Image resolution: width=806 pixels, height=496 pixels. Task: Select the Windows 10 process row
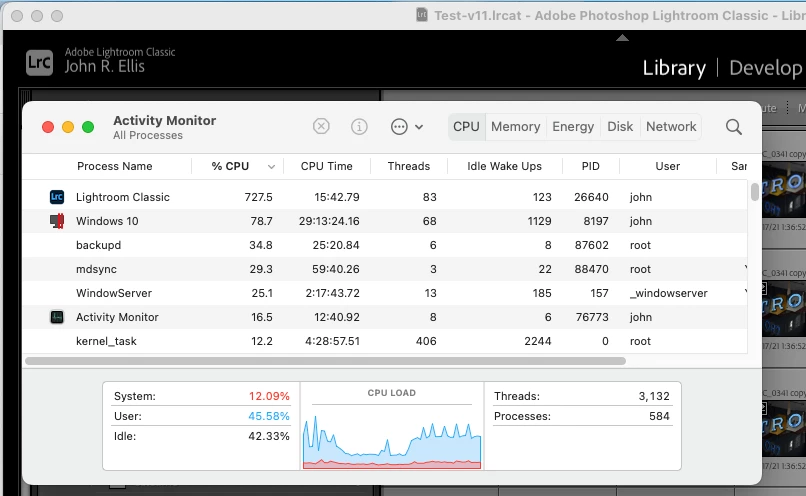pos(384,221)
